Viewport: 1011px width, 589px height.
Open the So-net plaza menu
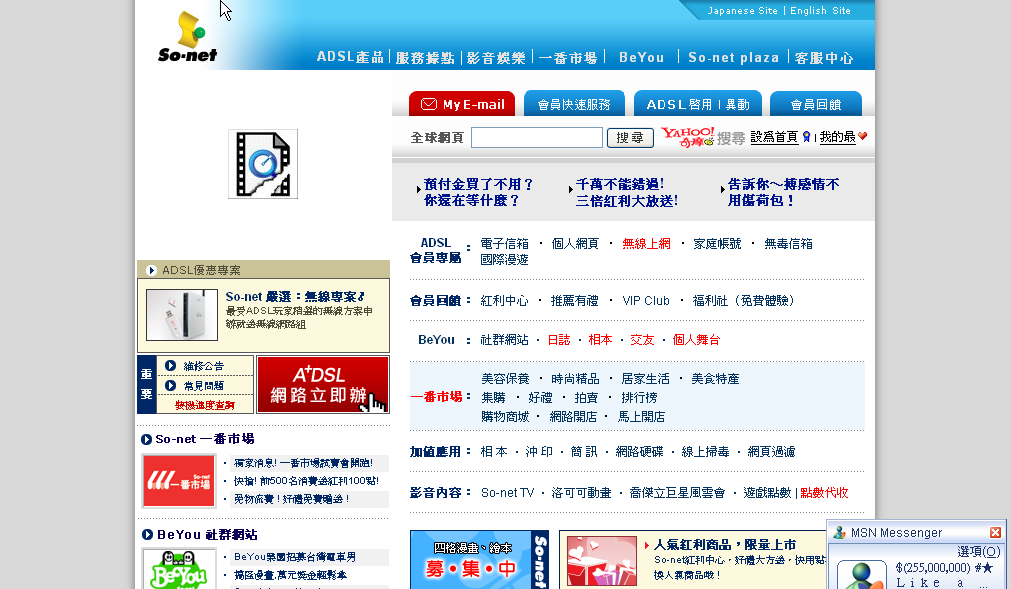(733, 57)
